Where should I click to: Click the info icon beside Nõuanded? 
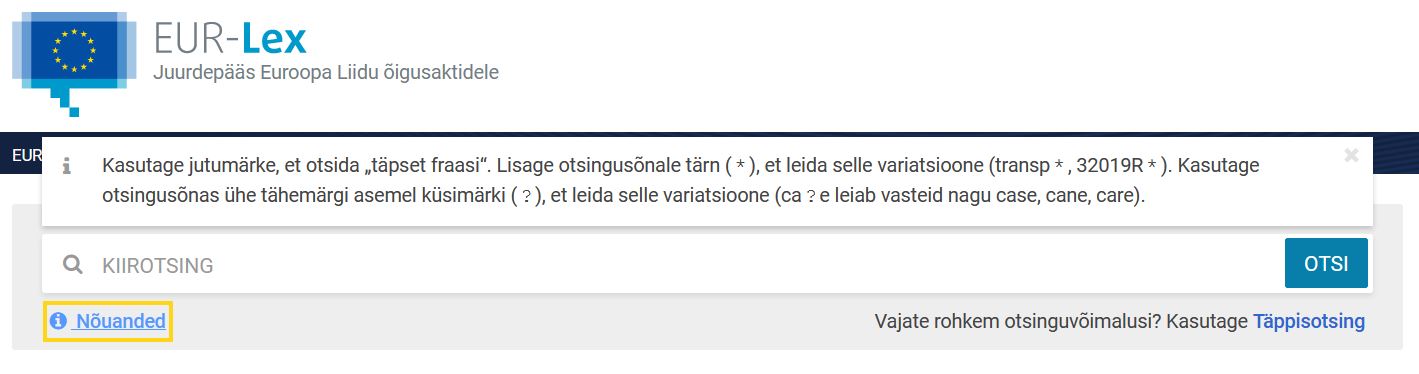59,321
